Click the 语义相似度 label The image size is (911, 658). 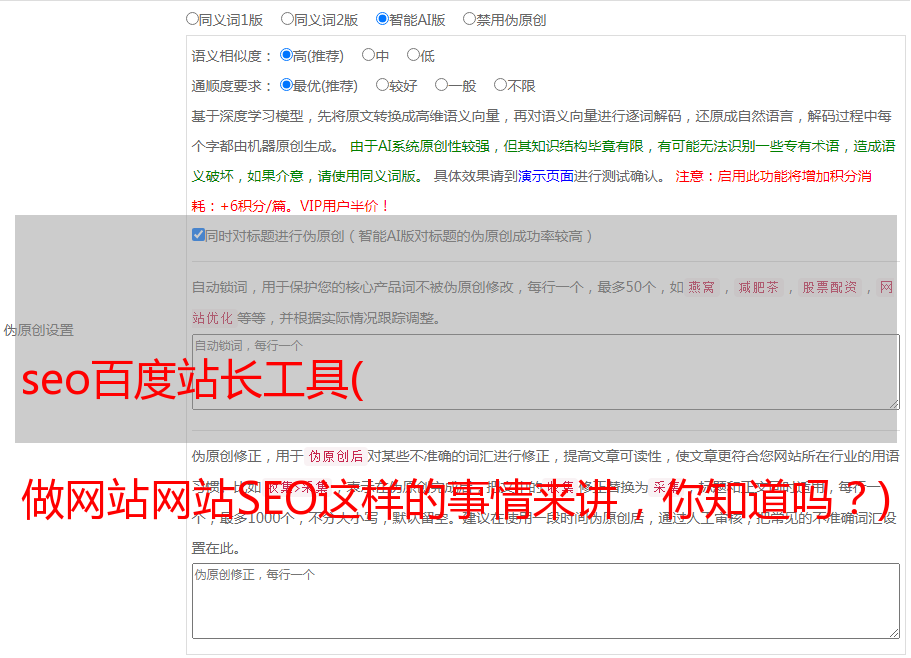point(231,56)
